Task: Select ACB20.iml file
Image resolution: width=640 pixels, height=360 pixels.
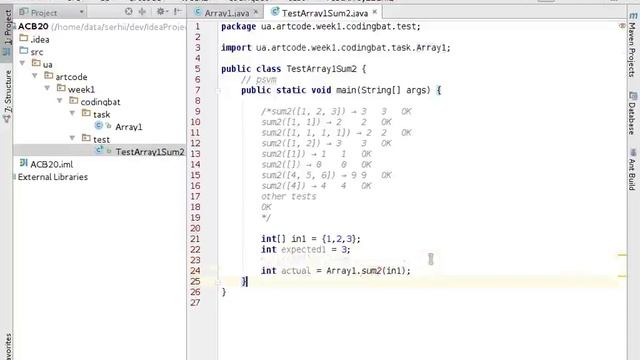Action: click(x=52, y=164)
